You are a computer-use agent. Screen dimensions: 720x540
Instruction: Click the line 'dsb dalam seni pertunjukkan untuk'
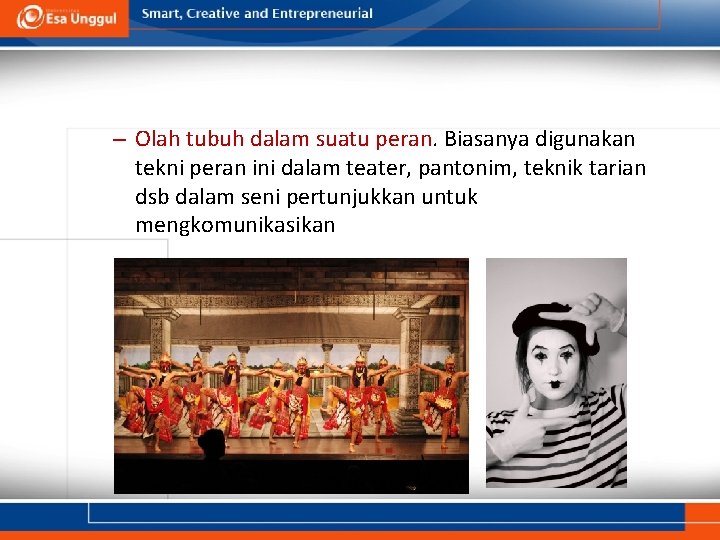tap(306, 197)
